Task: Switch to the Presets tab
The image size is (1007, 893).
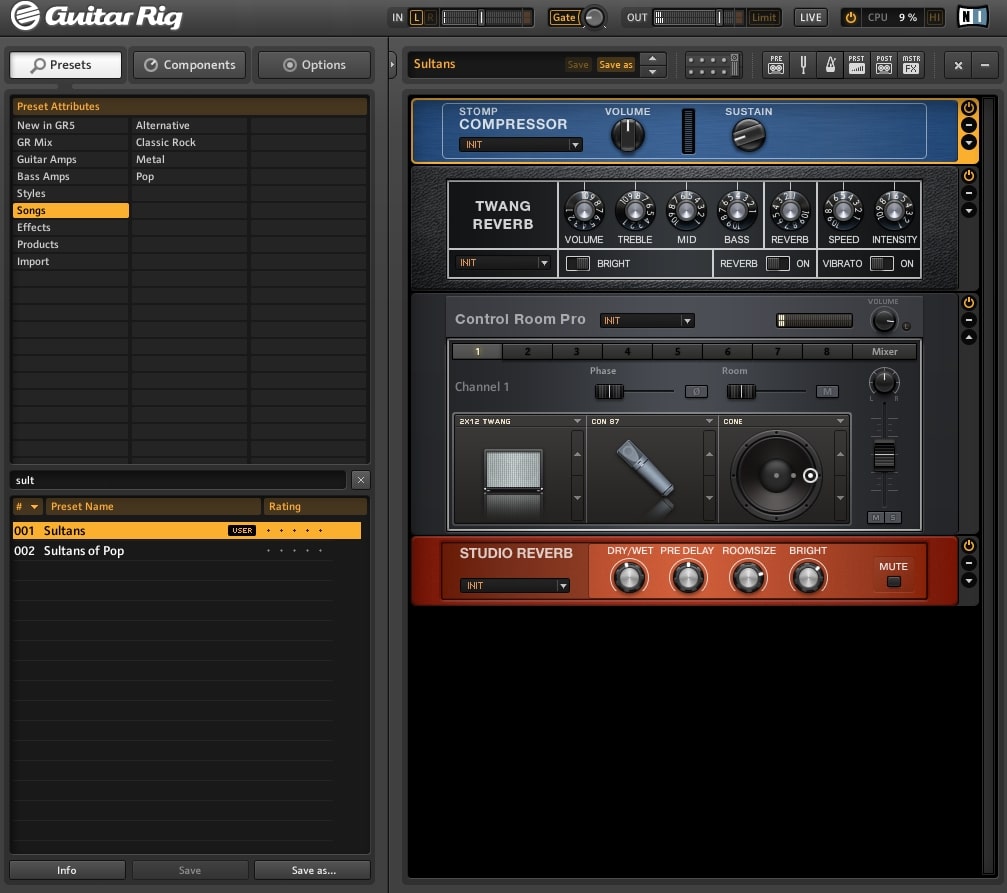Action: click(x=66, y=65)
